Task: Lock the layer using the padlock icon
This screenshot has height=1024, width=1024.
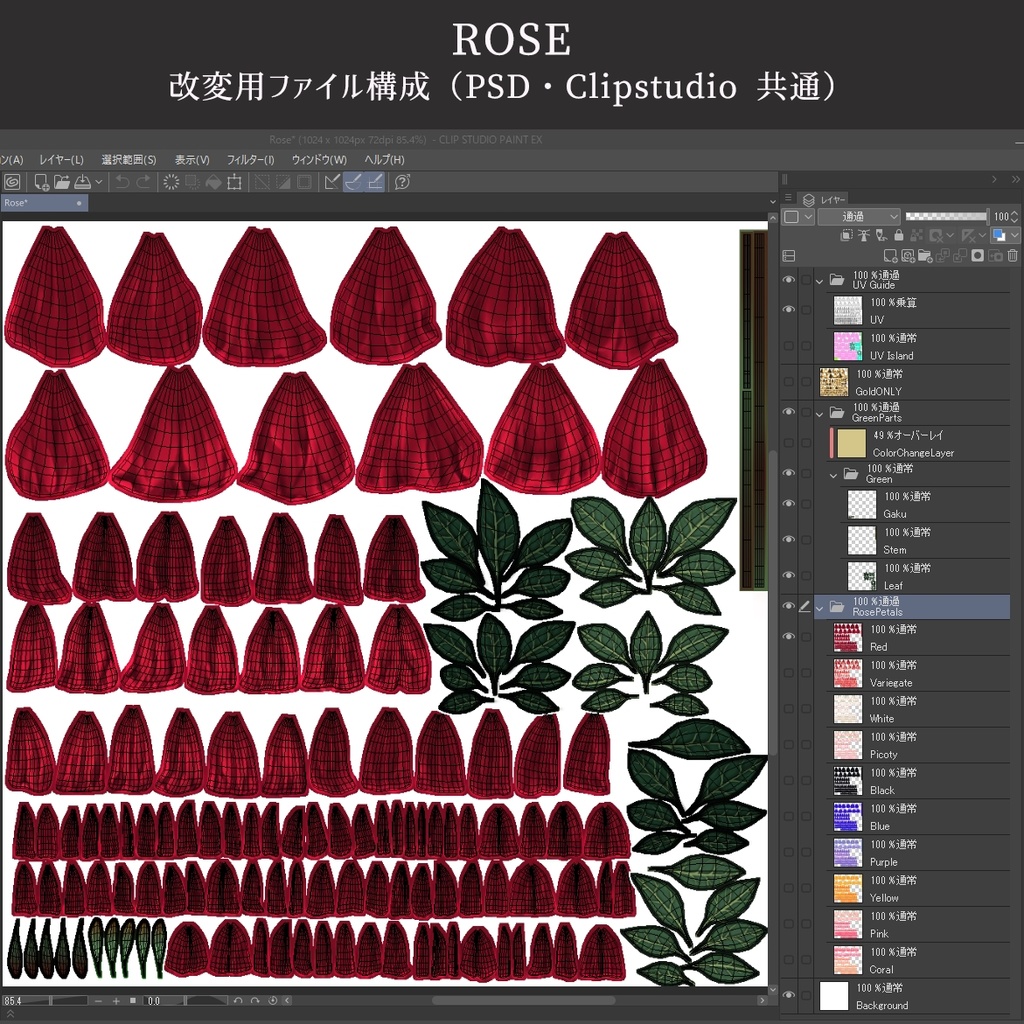Action: 898,235
